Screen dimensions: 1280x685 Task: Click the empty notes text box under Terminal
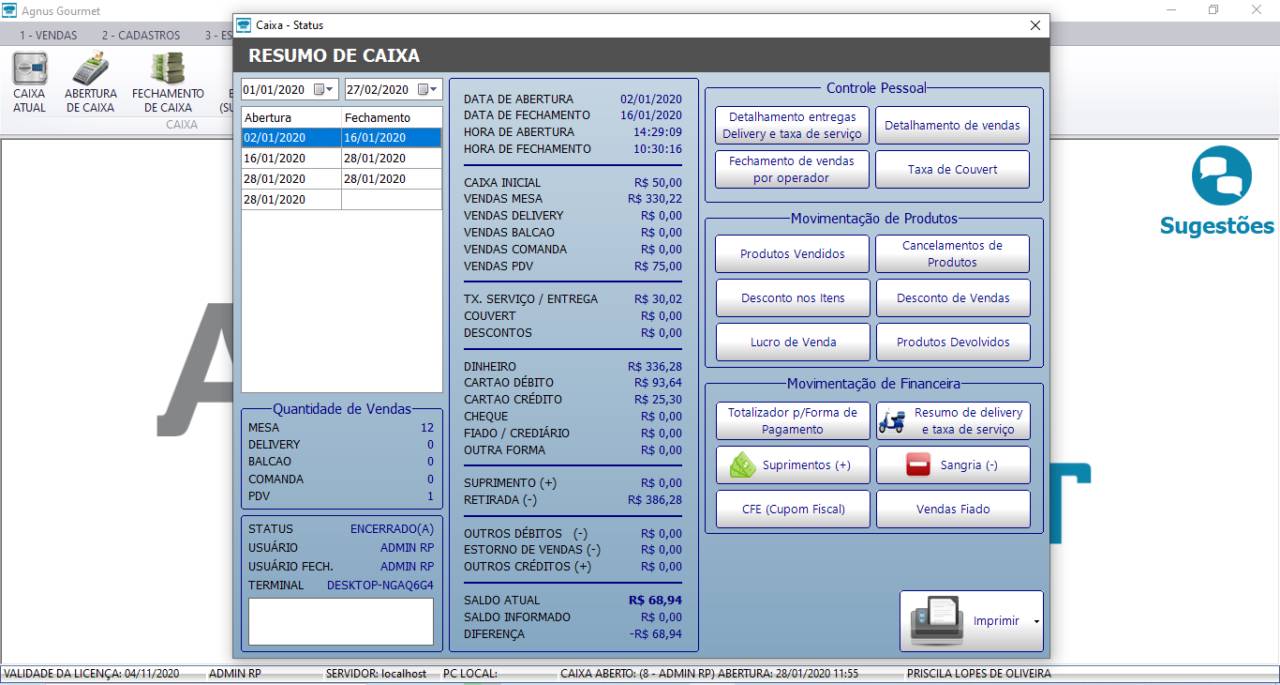[x=341, y=621]
